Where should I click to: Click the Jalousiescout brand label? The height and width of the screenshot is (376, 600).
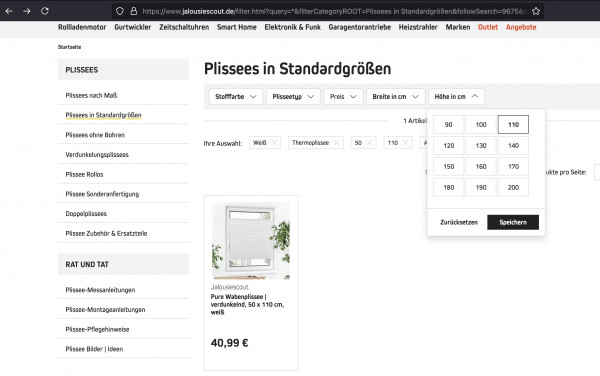click(229, 287)
